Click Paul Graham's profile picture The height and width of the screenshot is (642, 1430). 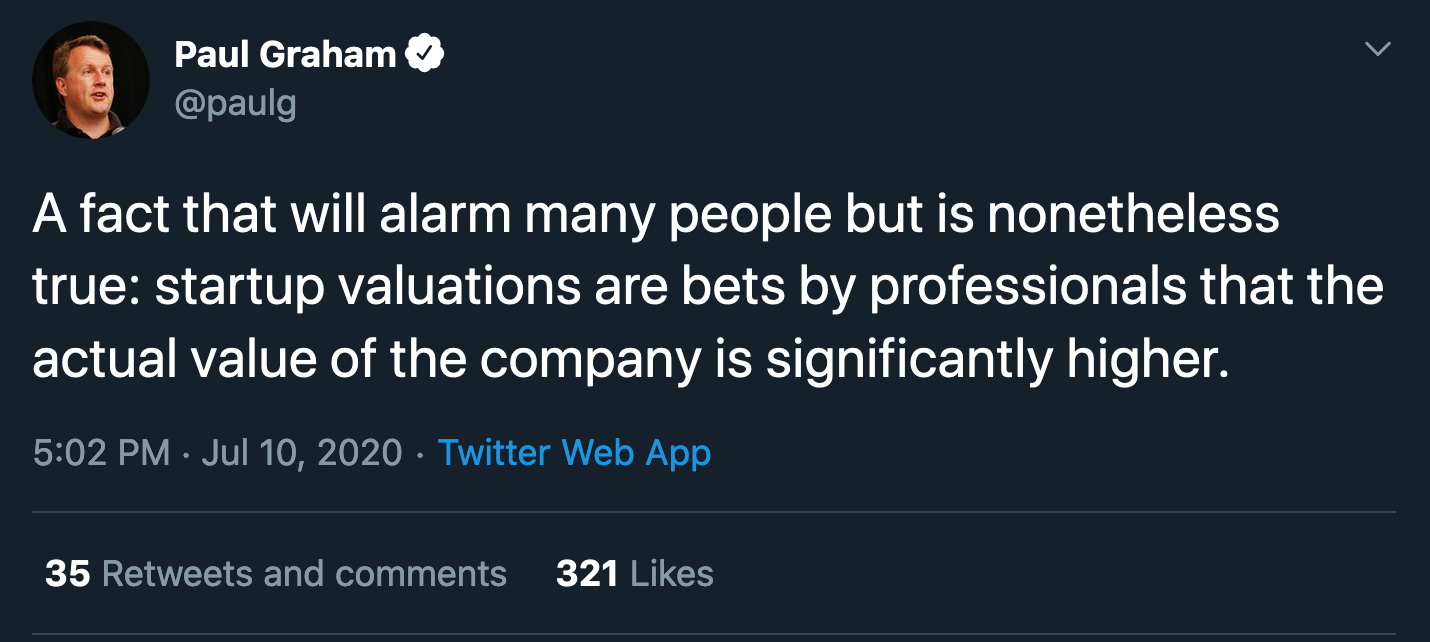(x=91, y=80)
